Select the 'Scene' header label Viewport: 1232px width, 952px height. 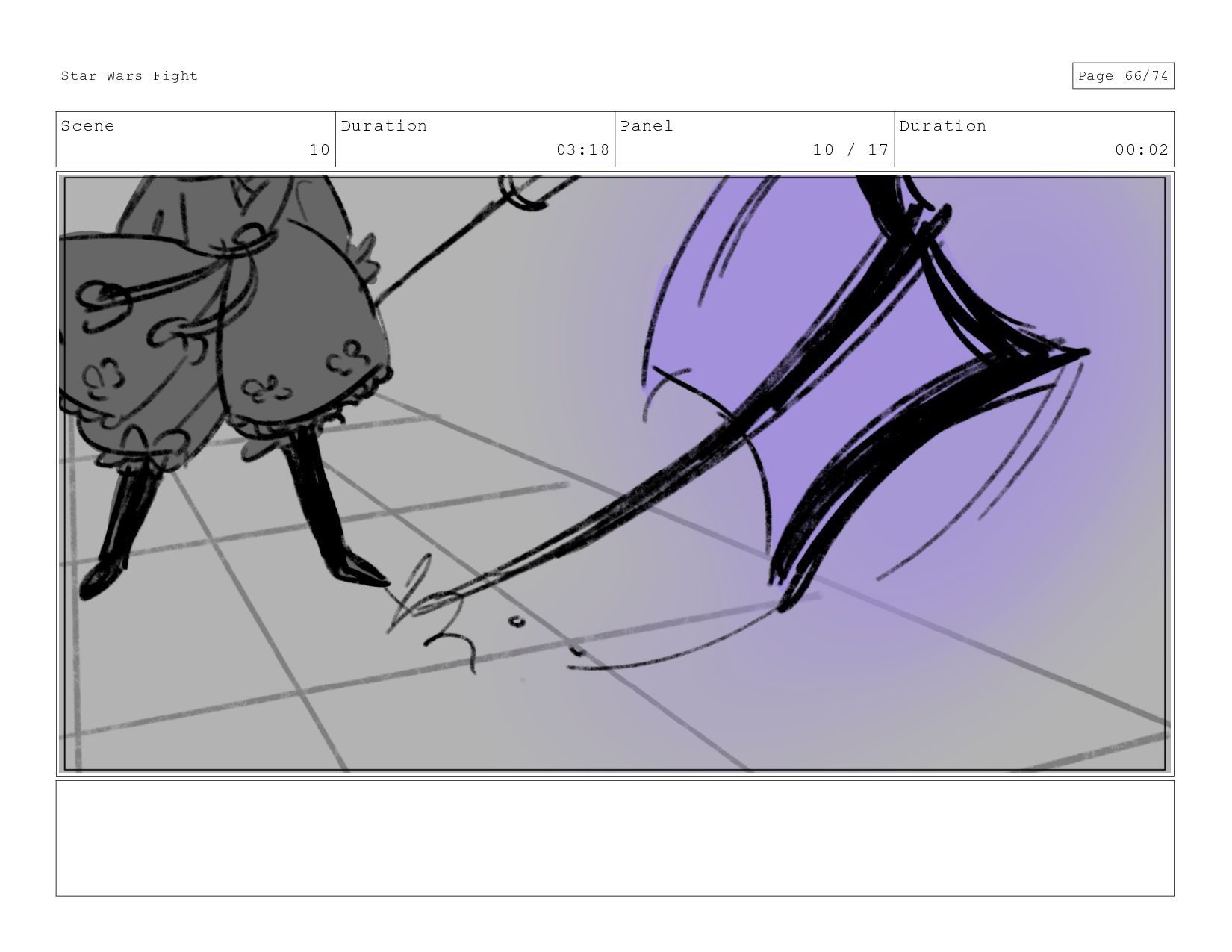tap(87, 126)
